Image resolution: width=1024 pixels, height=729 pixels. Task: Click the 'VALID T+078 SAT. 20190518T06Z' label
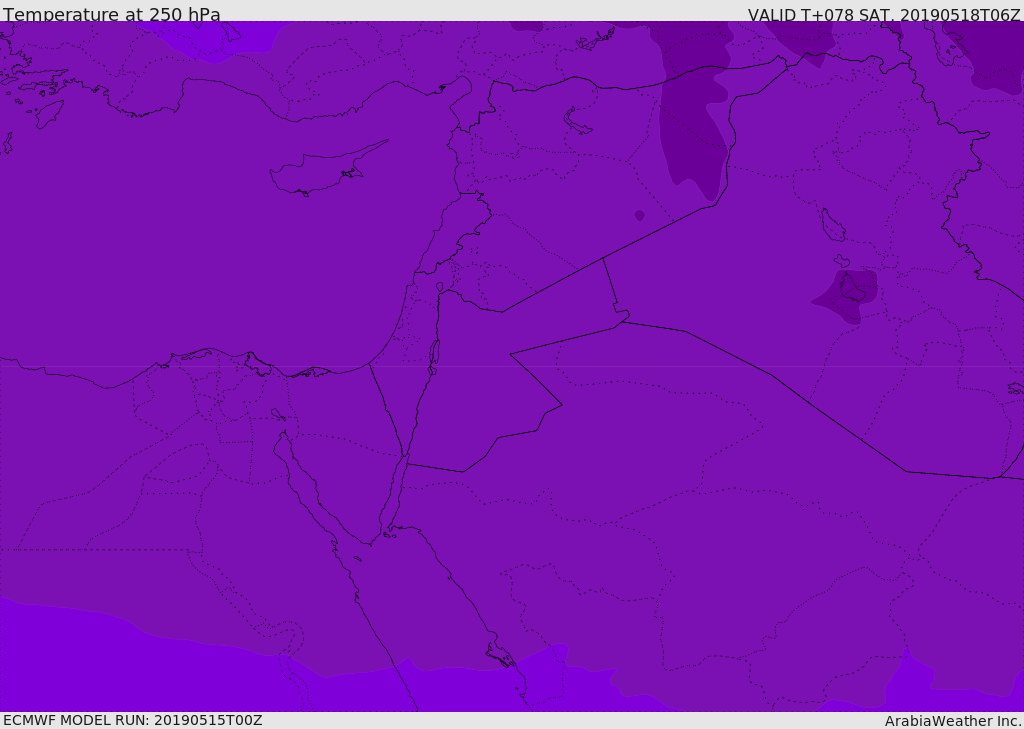point(884,14)
